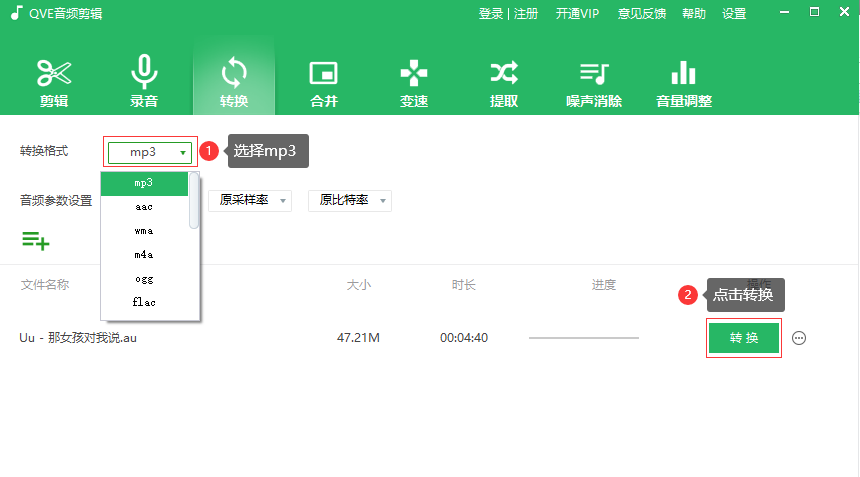This screenshot has height=477, width=860.
Task: Click the file's conversion progress bar
Action: pos(584,338)
